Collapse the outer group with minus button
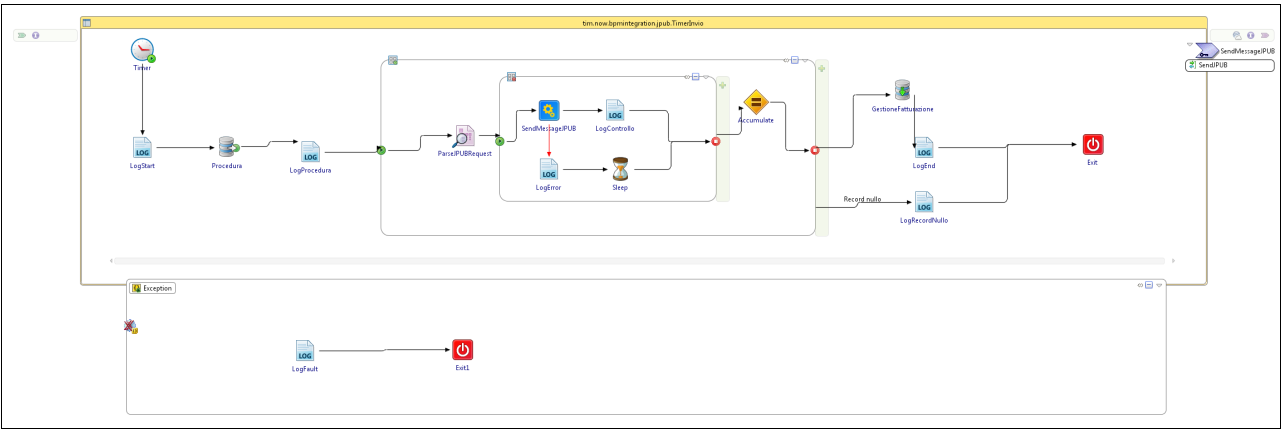This screenshot has height=430, width=1282. pyautogui.click(x=795, y=60)
